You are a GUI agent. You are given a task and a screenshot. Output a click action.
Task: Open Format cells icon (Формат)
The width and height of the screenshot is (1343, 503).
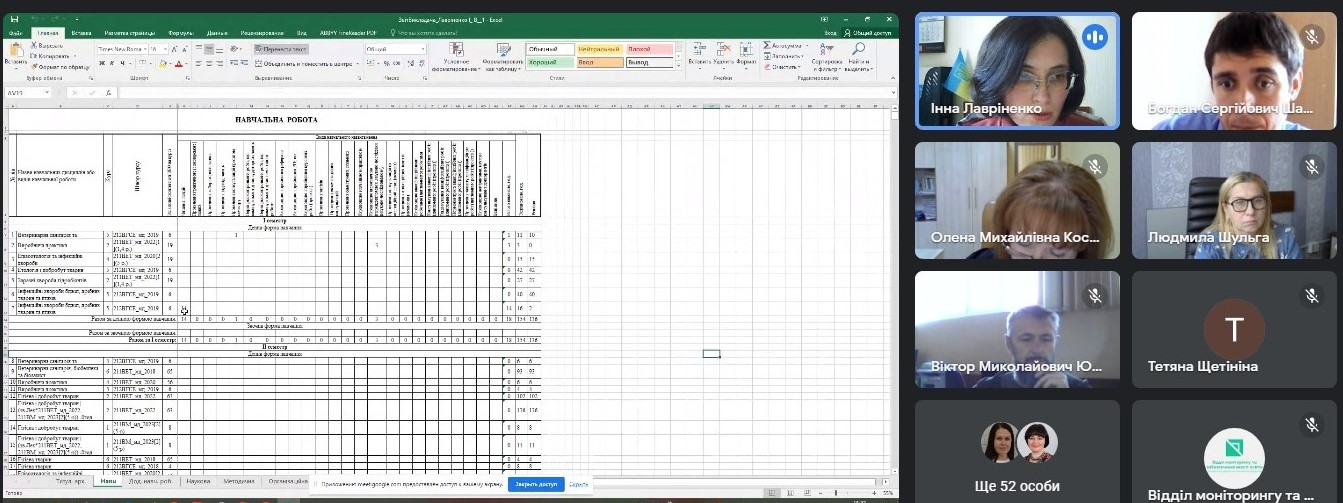point(746,48)
